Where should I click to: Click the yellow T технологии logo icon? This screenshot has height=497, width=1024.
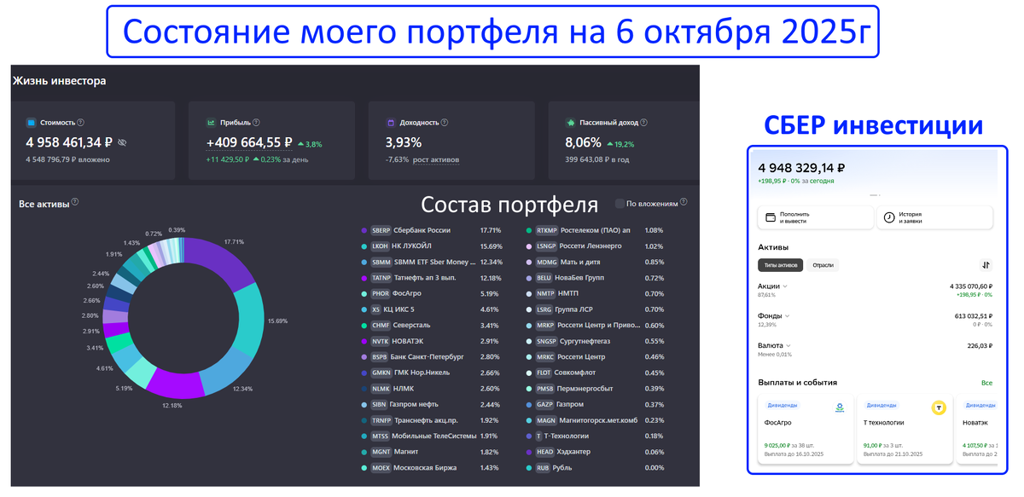coord(938,408)
